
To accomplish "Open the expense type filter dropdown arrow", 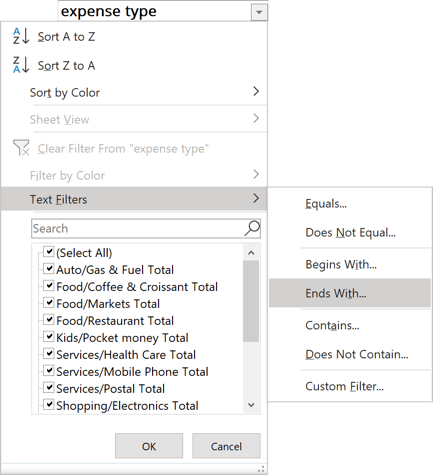I will click(x=259, y=13).
